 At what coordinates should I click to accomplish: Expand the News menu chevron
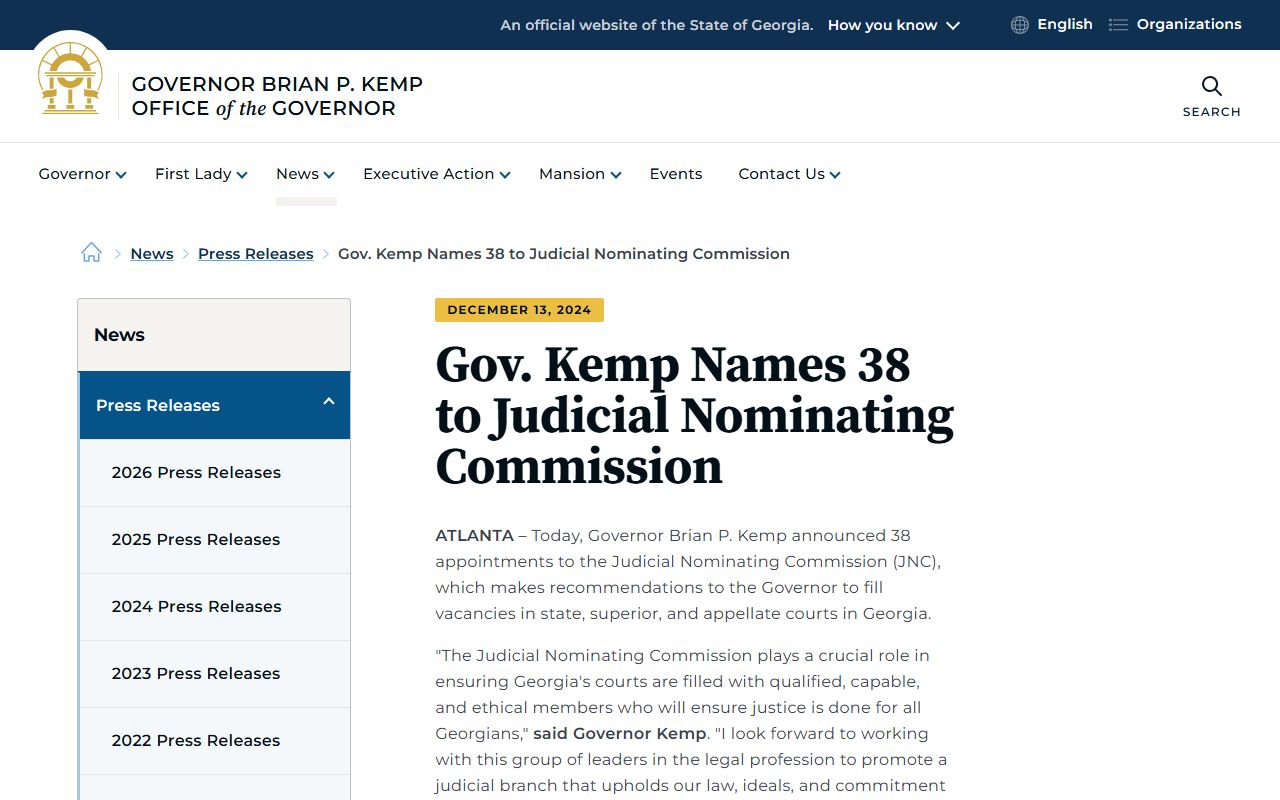(329, 175)
